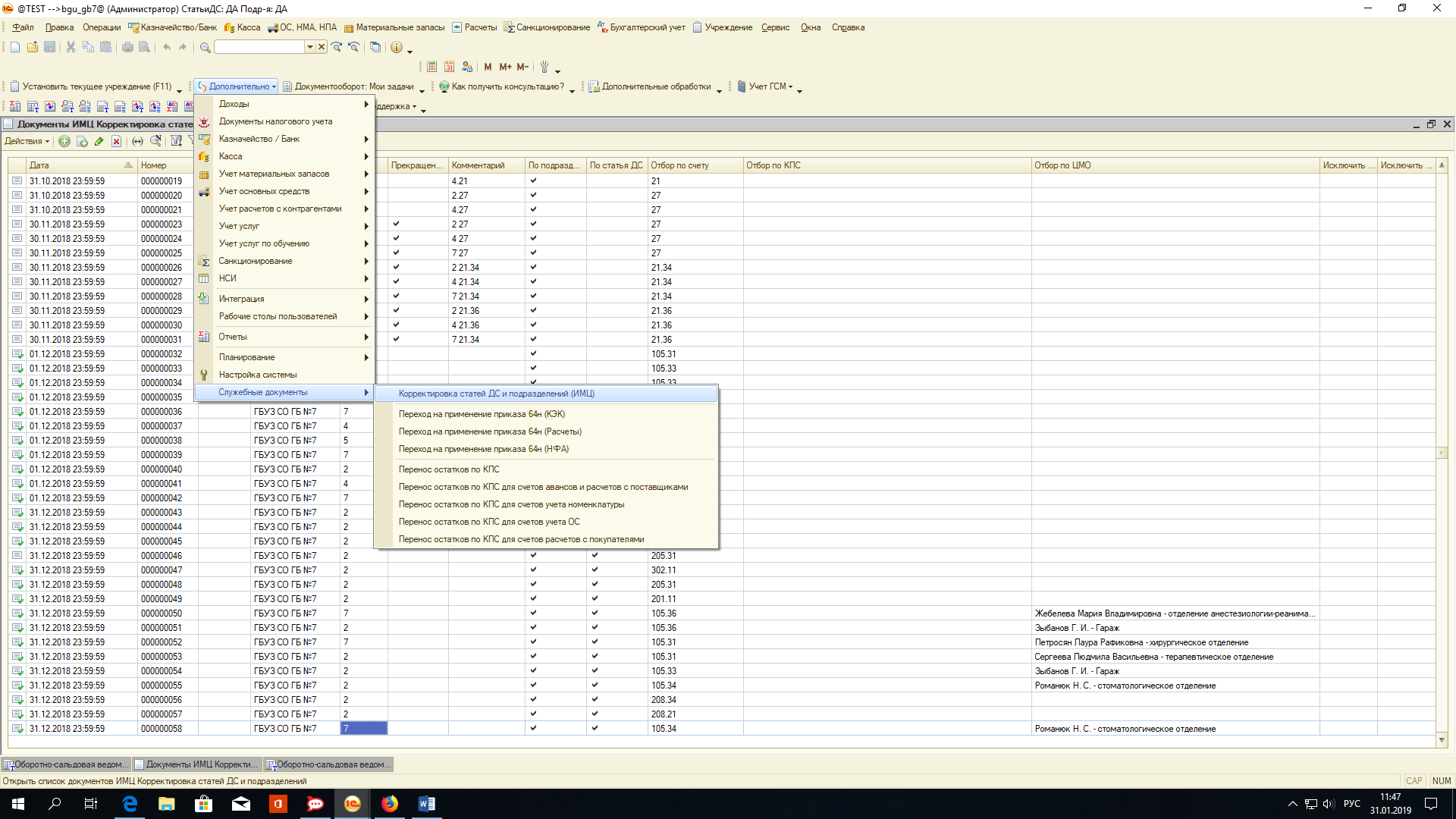Click the Mark for deletion red-X icon
This screenshot has height=819, width=1456.
(116, 141)
